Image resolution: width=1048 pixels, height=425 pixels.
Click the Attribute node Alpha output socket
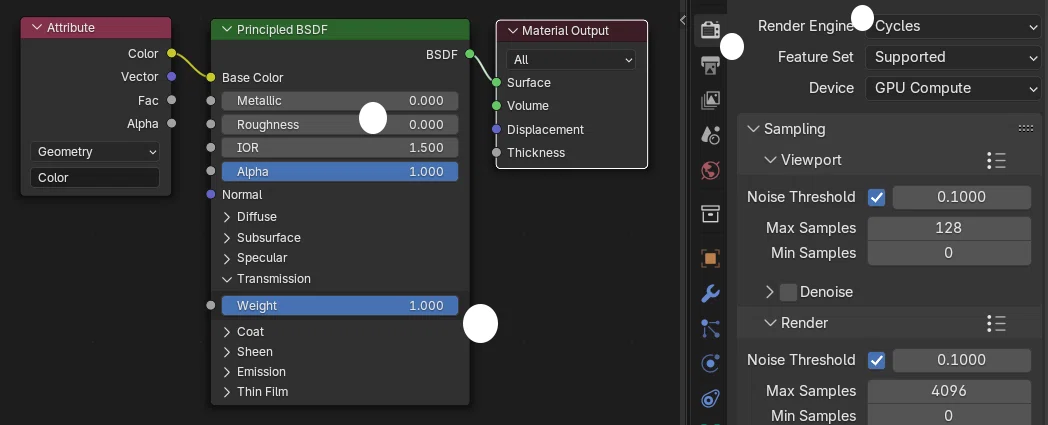[x=172, y=124]
